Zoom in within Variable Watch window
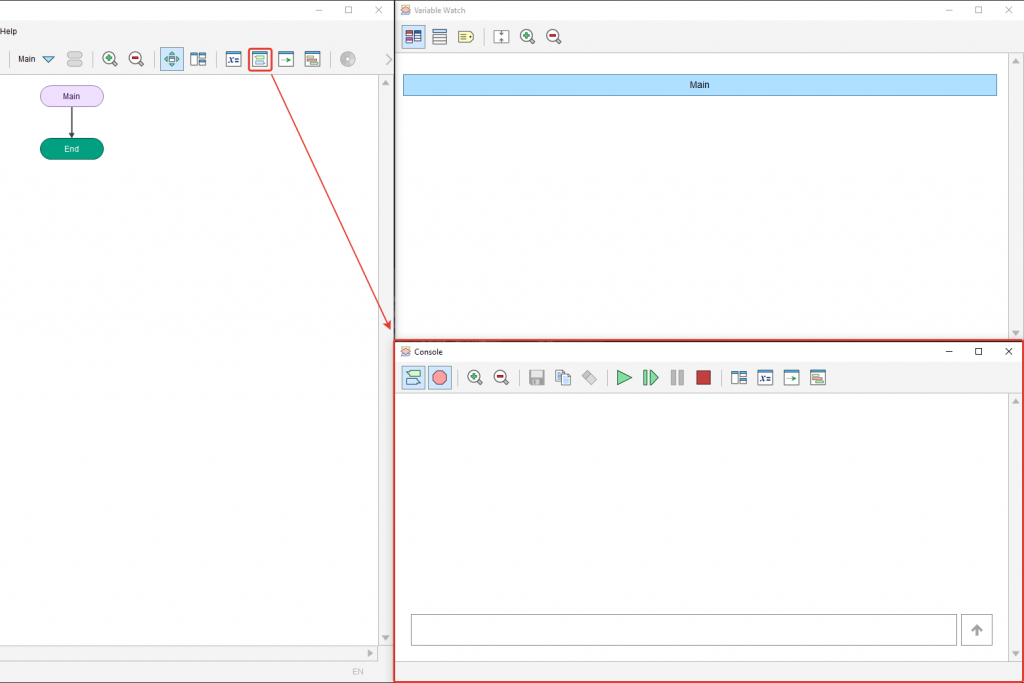The width and height of the screenshot is (1024, 683). pyautogui.click(x=527, y=37)
